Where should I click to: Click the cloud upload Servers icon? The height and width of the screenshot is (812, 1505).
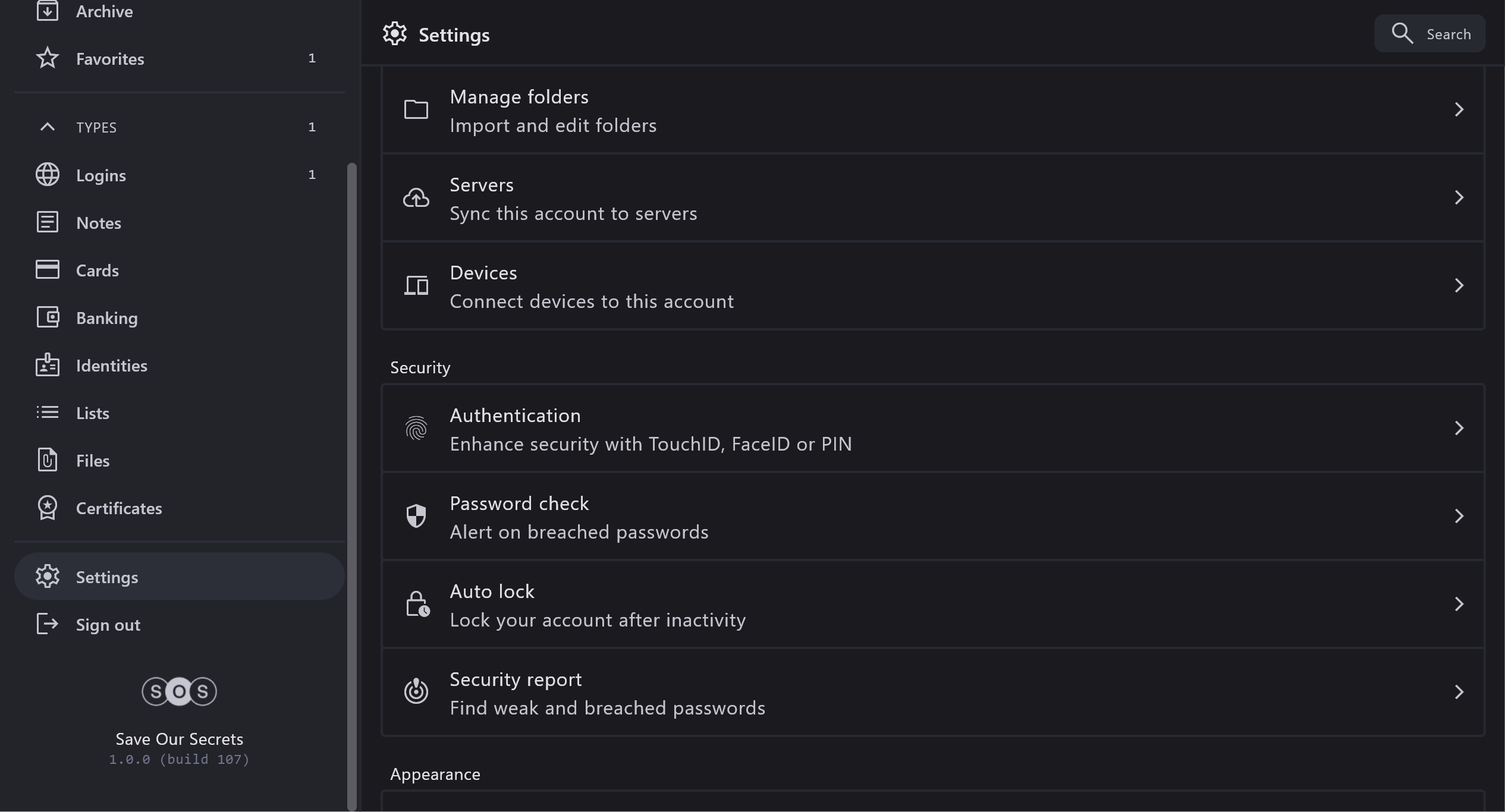coord(416,197)
